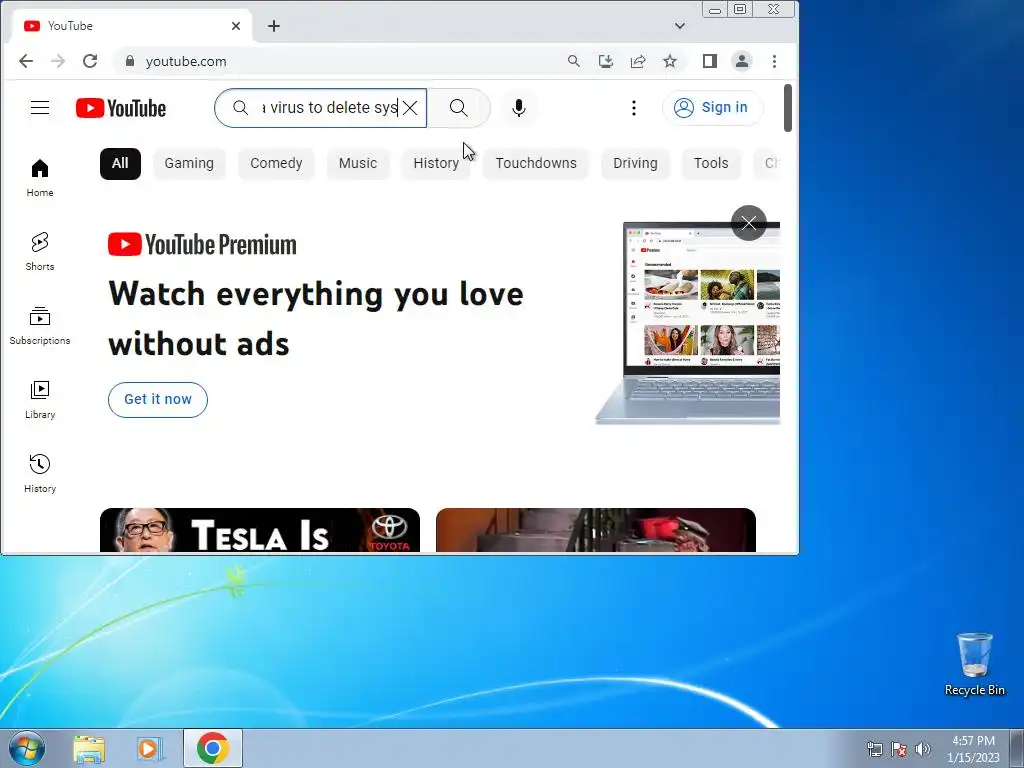
Task: Select the Touchdowns filter chip
Action: [536, 163]
